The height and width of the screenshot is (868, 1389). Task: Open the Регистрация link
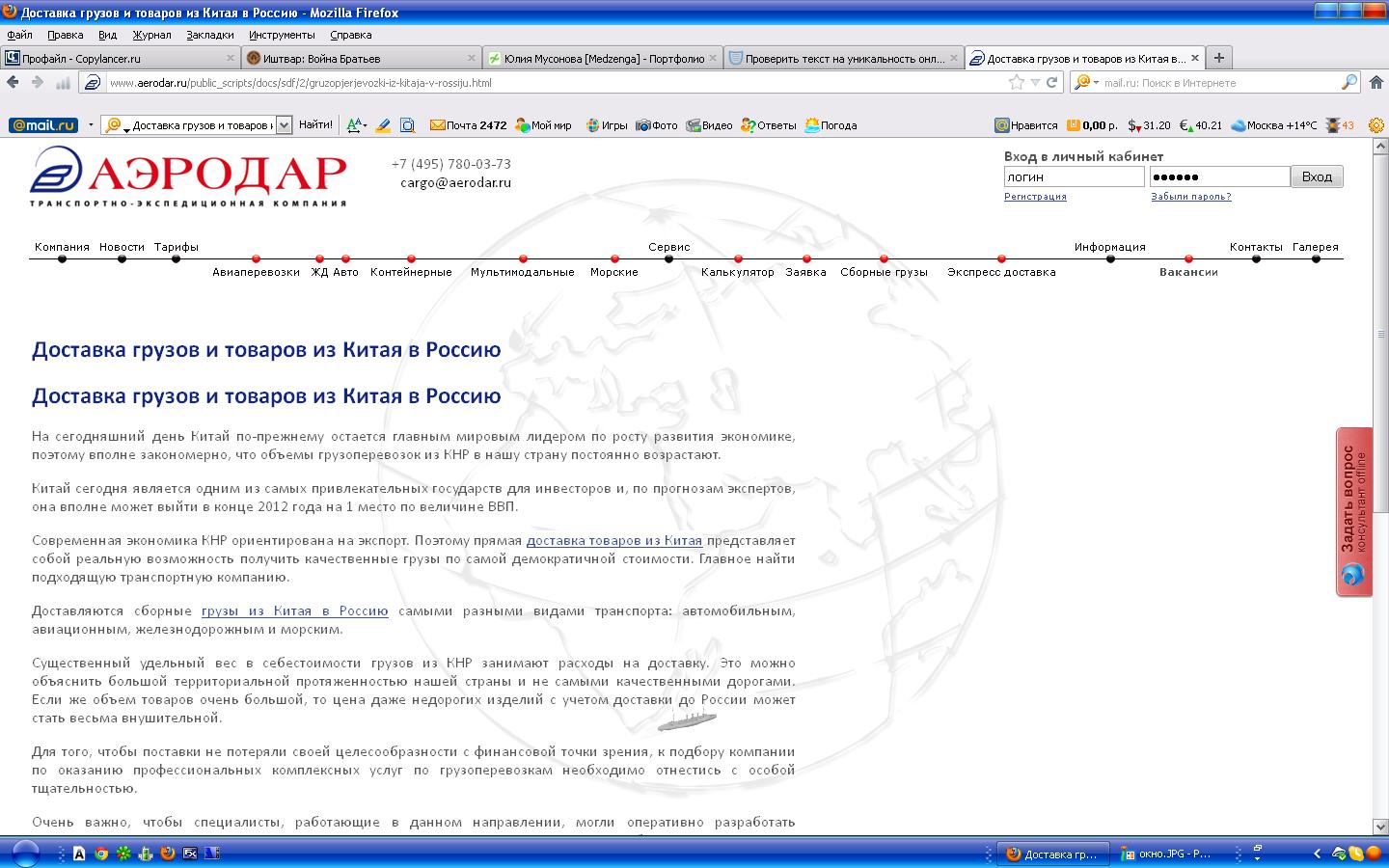click(x=1035, y=197)
